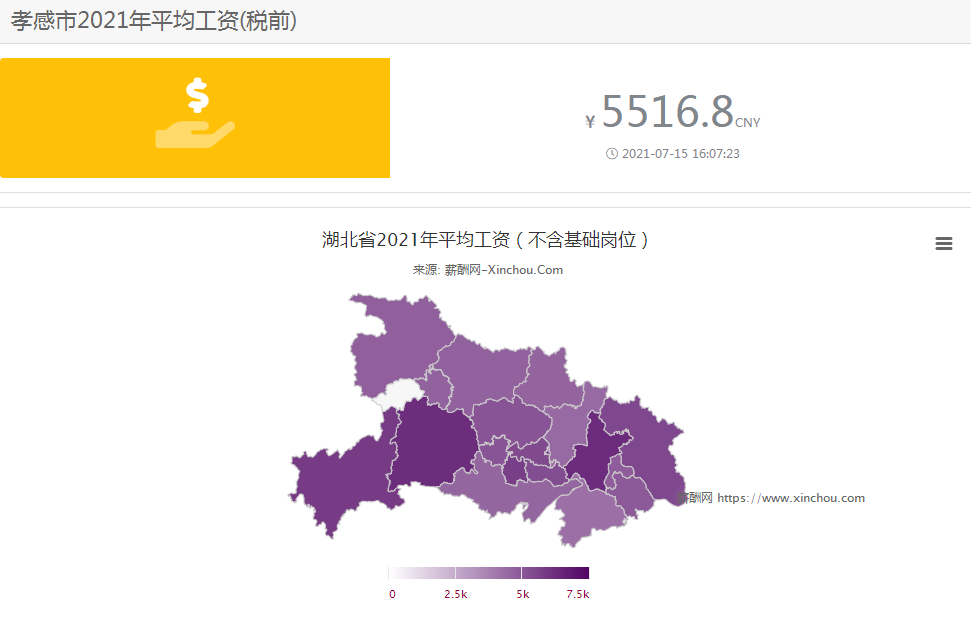Click the 孝感市2021年平均工资(税前) page heading

click(153, 21)
